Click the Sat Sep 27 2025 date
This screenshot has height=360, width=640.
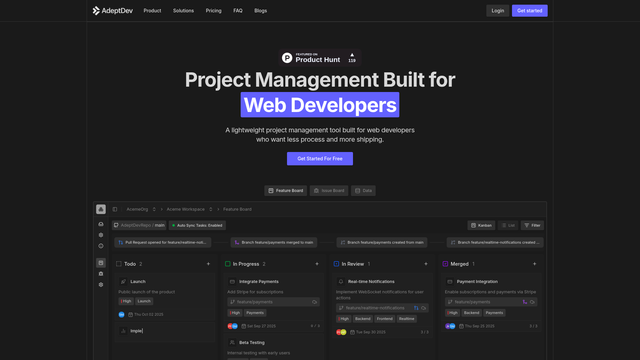point(261,326)
